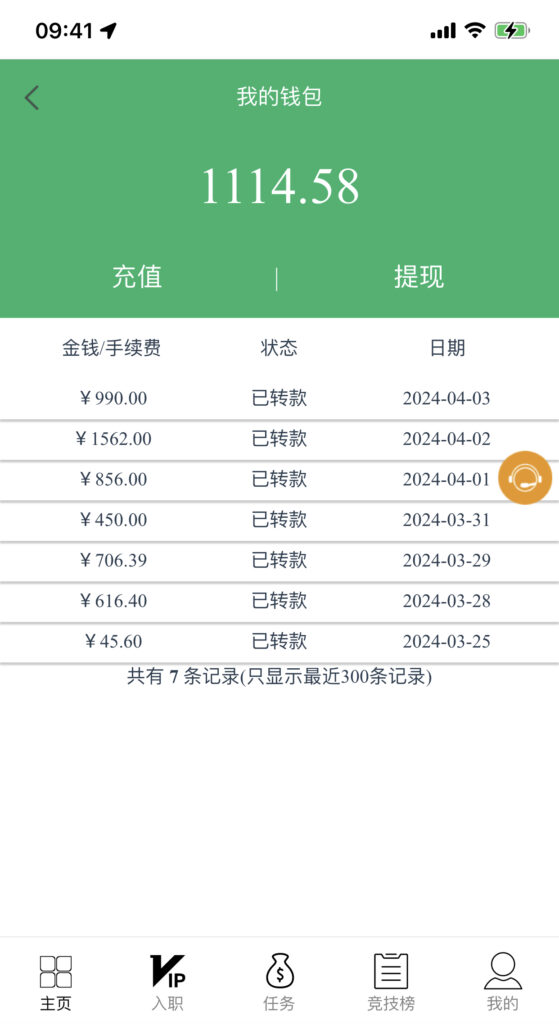The image size is (559, 1024).
Task: Tap the 提现 withdraw button
Action: tap(419, 277)
